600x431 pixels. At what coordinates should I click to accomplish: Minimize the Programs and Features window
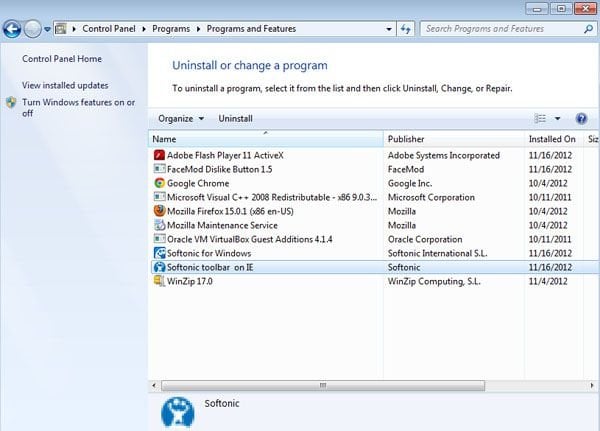click(x=537, y=8)
